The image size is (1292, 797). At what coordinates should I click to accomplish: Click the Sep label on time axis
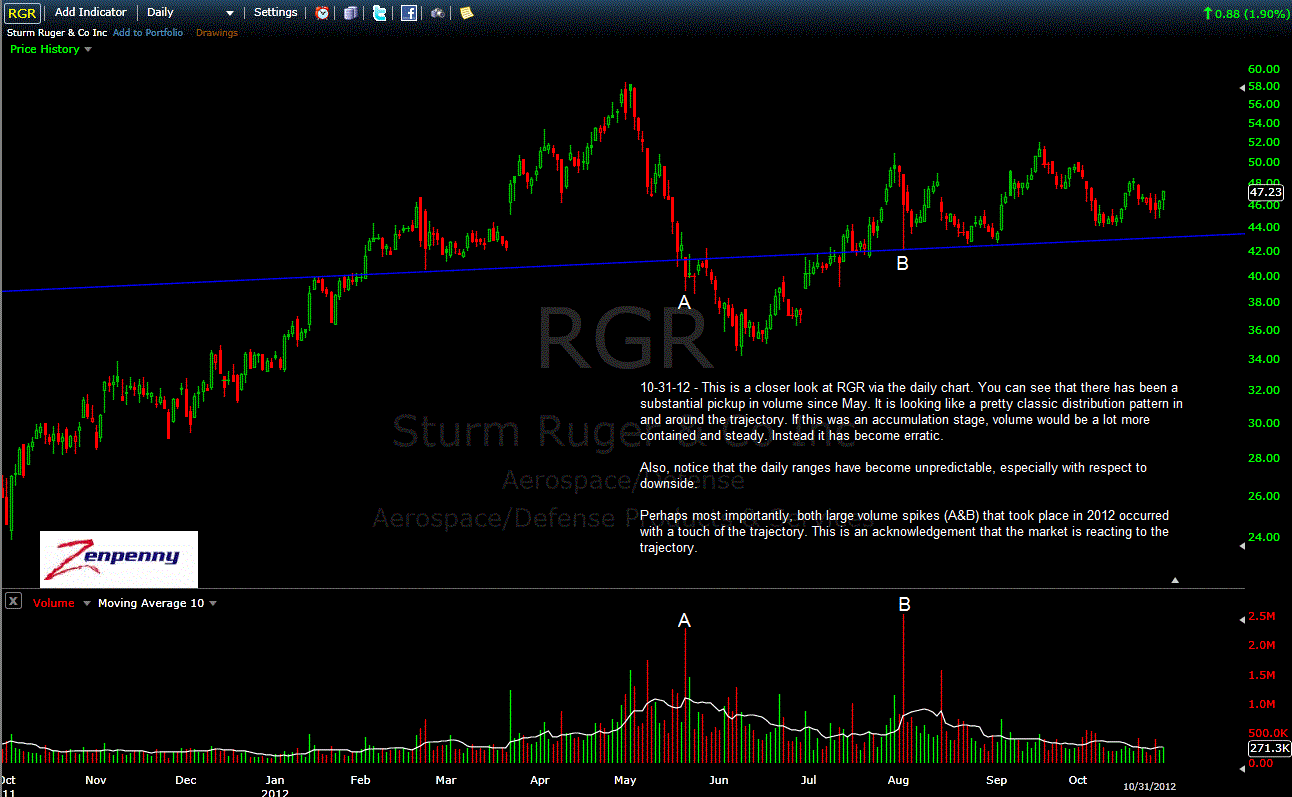[x=996, y=779]
